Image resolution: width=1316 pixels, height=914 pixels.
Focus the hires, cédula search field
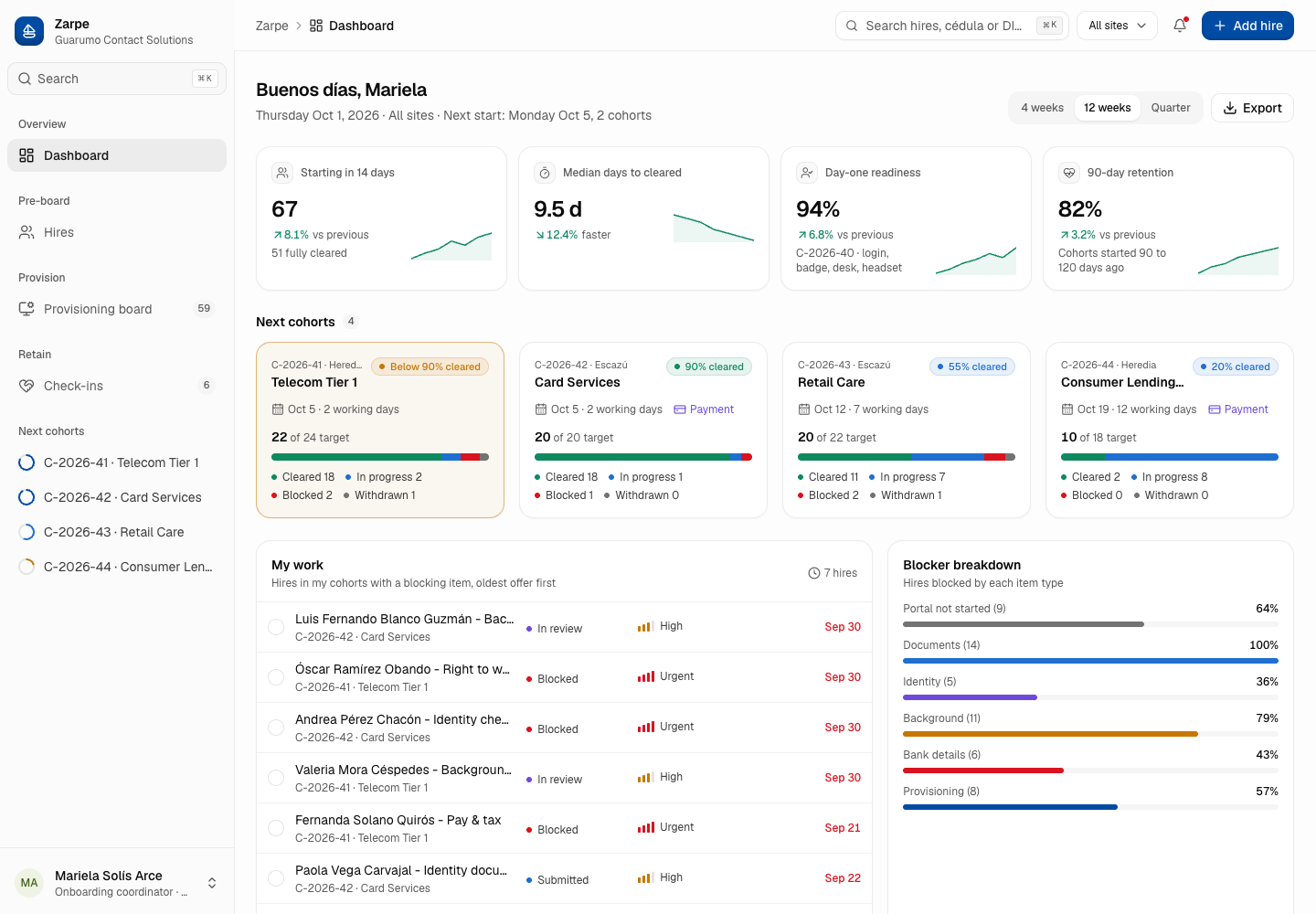[x=951, y=26]
